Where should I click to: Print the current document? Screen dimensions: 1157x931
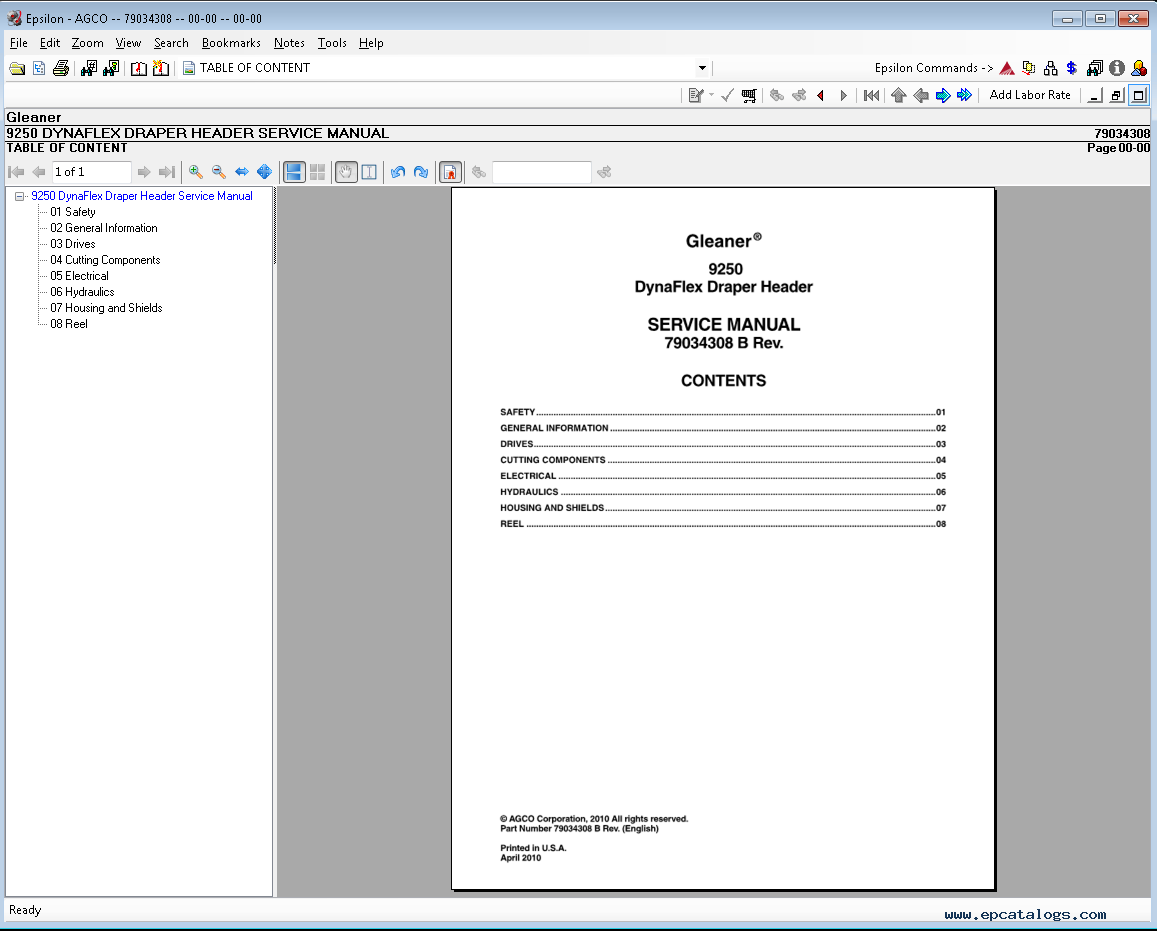click(x=61, y=69)
